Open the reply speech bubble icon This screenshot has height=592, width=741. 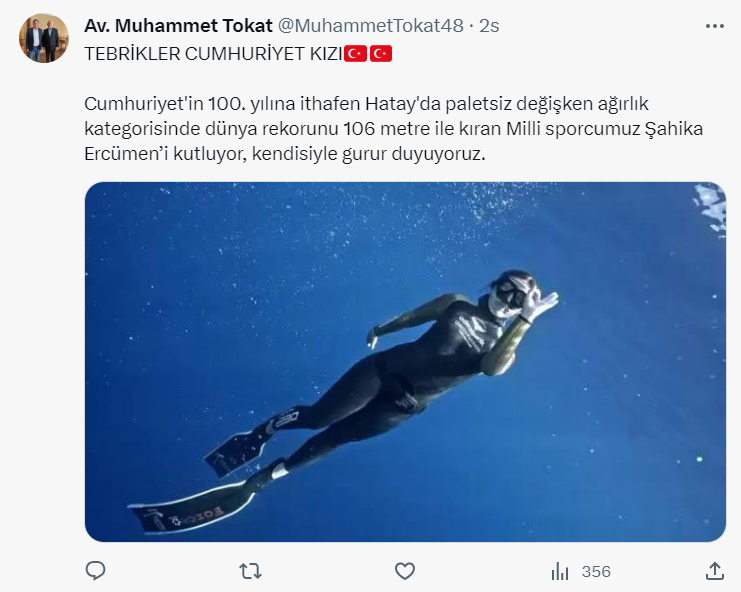pos(95,571)
